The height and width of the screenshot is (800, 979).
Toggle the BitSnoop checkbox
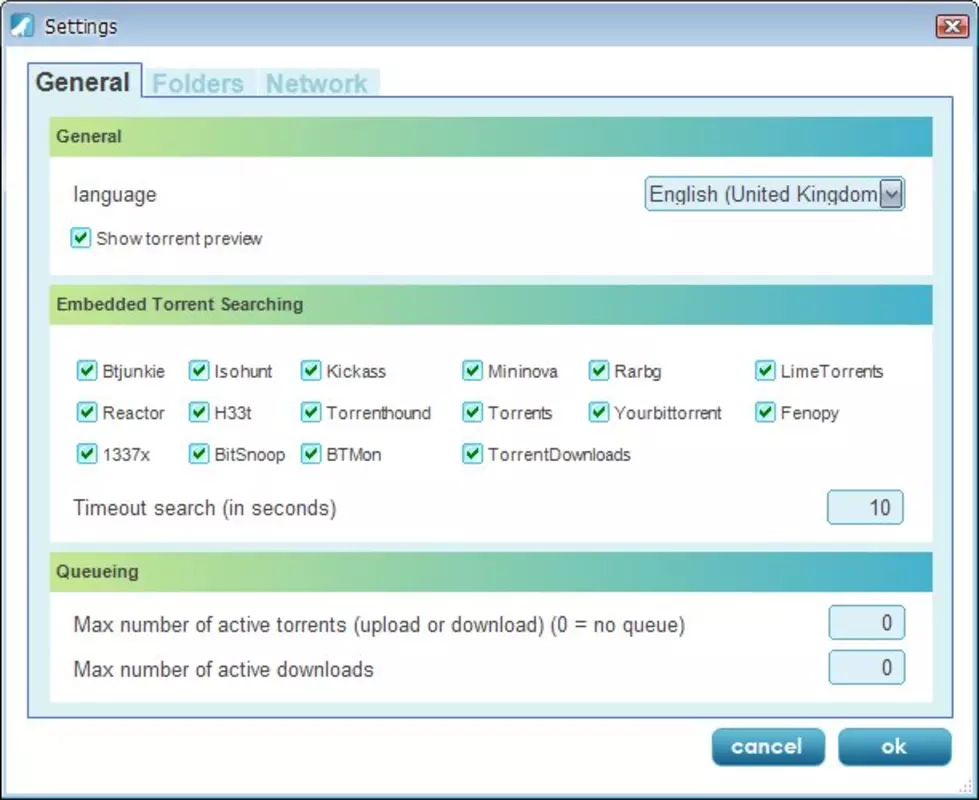(x=199, y=453)
